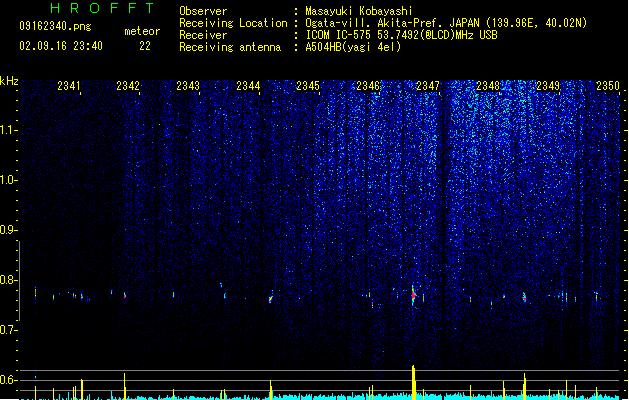The image size is (629, 400).
Task: Click the 2341 time marker
Action: click(x=69, y=86)
